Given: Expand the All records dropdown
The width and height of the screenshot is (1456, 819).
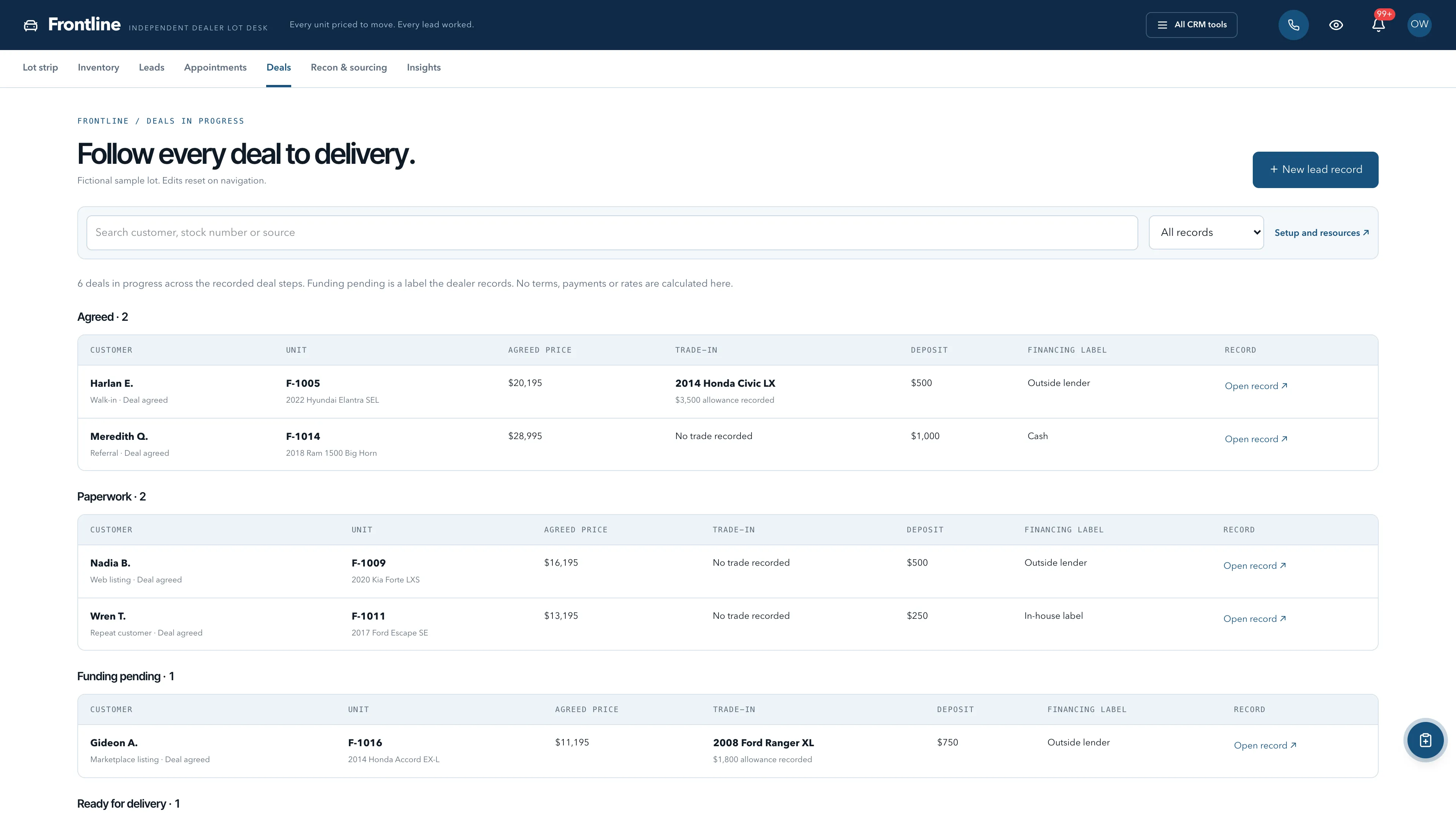Looking at the screenshot, I should coord(1206,232).
